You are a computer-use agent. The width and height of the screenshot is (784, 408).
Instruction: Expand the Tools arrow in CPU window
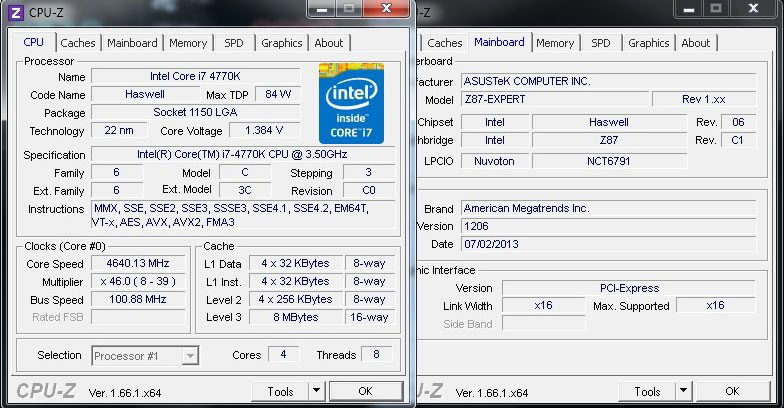point(316,392)
